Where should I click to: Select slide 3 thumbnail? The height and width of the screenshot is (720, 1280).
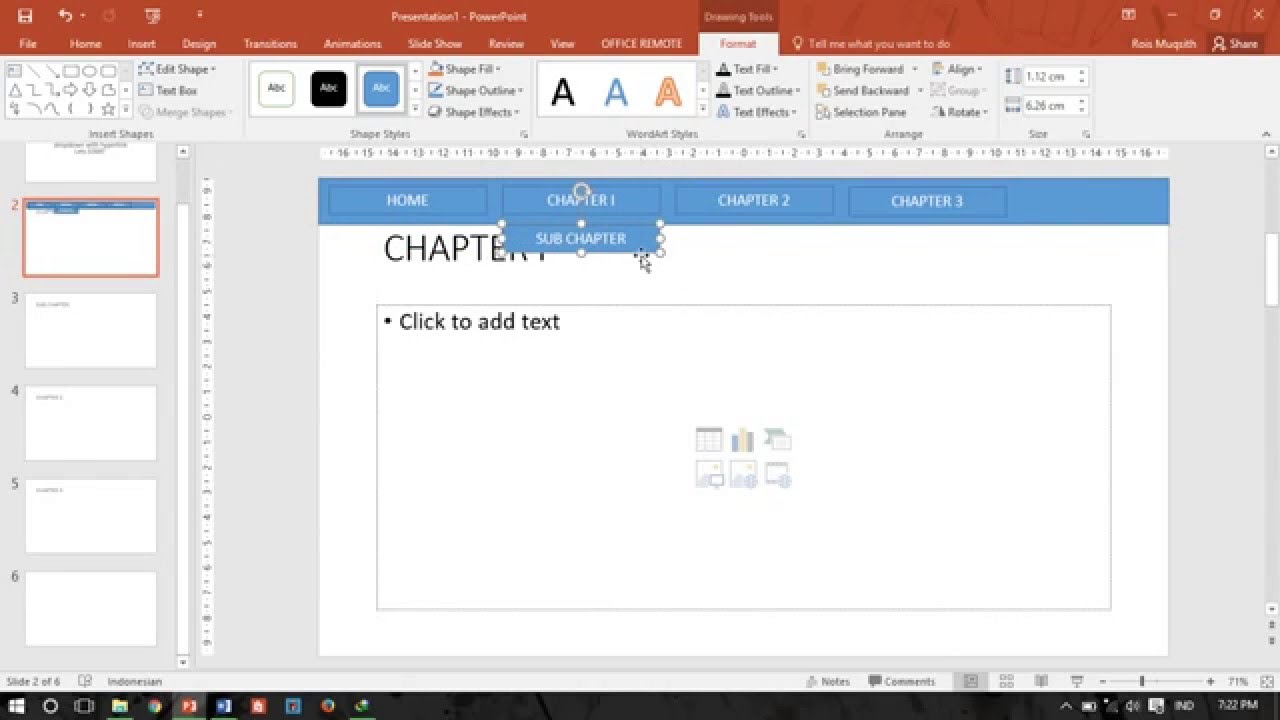click(x=91, y=330)
